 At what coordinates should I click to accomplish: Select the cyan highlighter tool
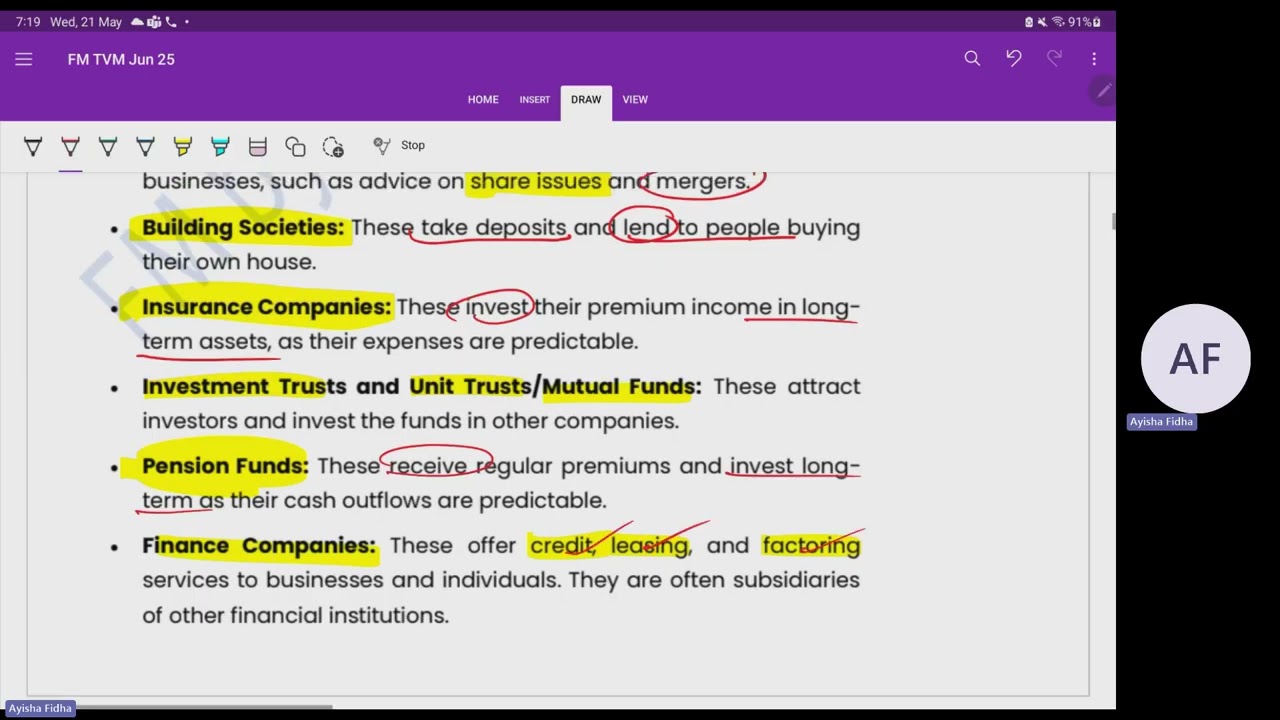click(x=220, y=147)
